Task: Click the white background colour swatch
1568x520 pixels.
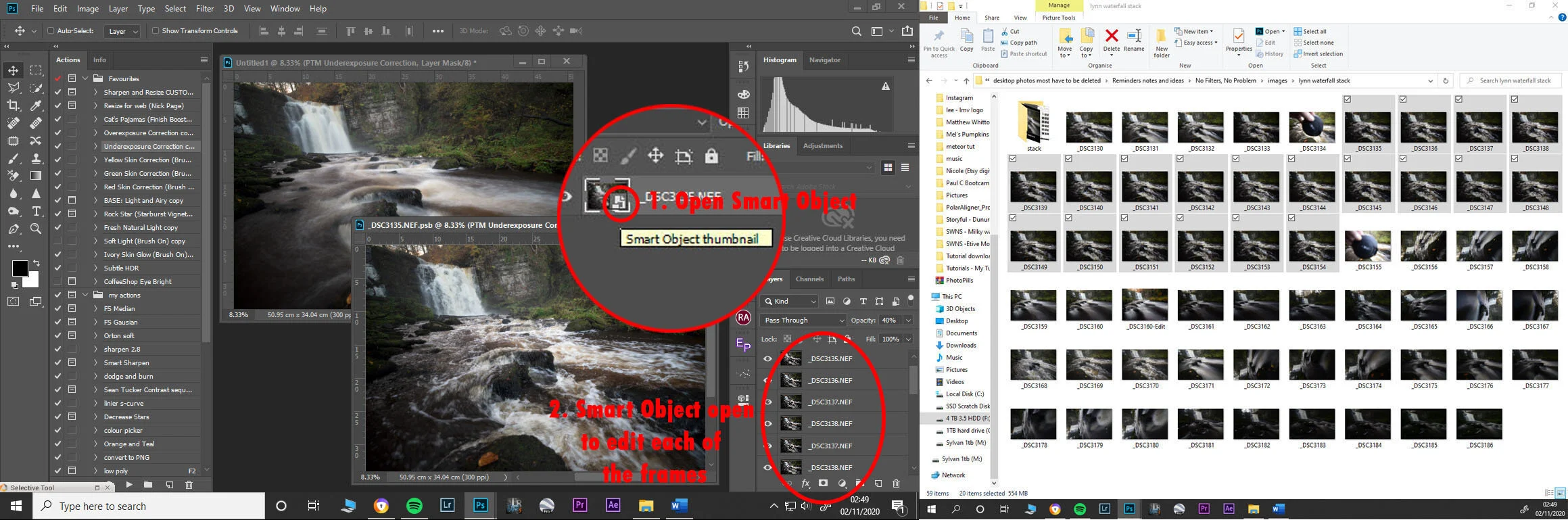Action: point(33,281)
